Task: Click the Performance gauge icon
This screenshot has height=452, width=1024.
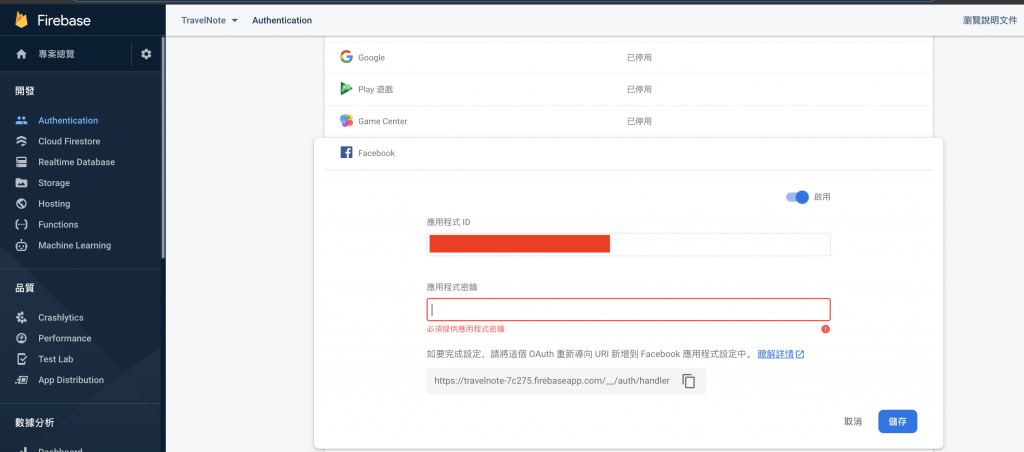Action: pos(22,338)
